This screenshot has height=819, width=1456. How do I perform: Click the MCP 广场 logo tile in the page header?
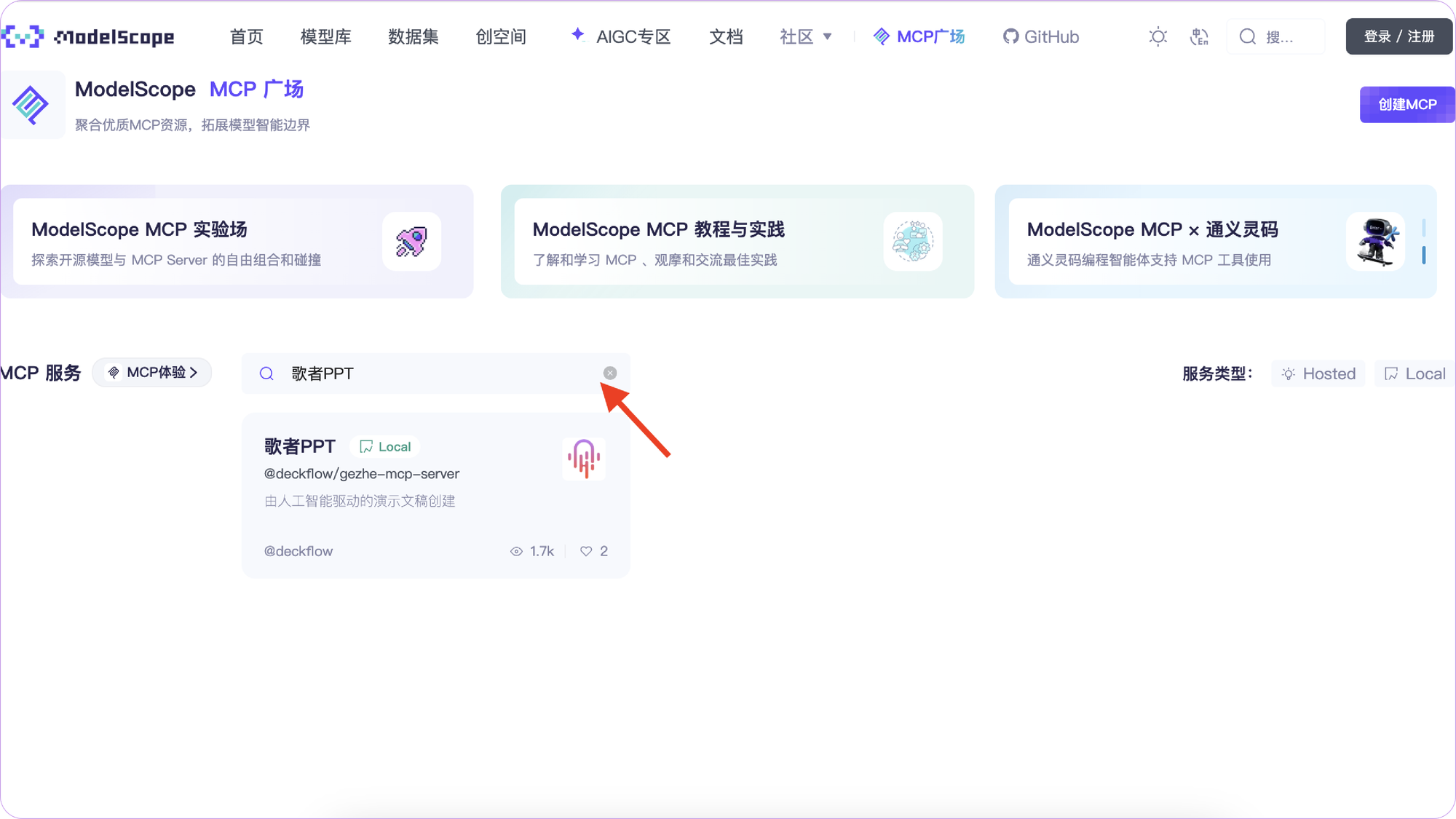[31, 105]
